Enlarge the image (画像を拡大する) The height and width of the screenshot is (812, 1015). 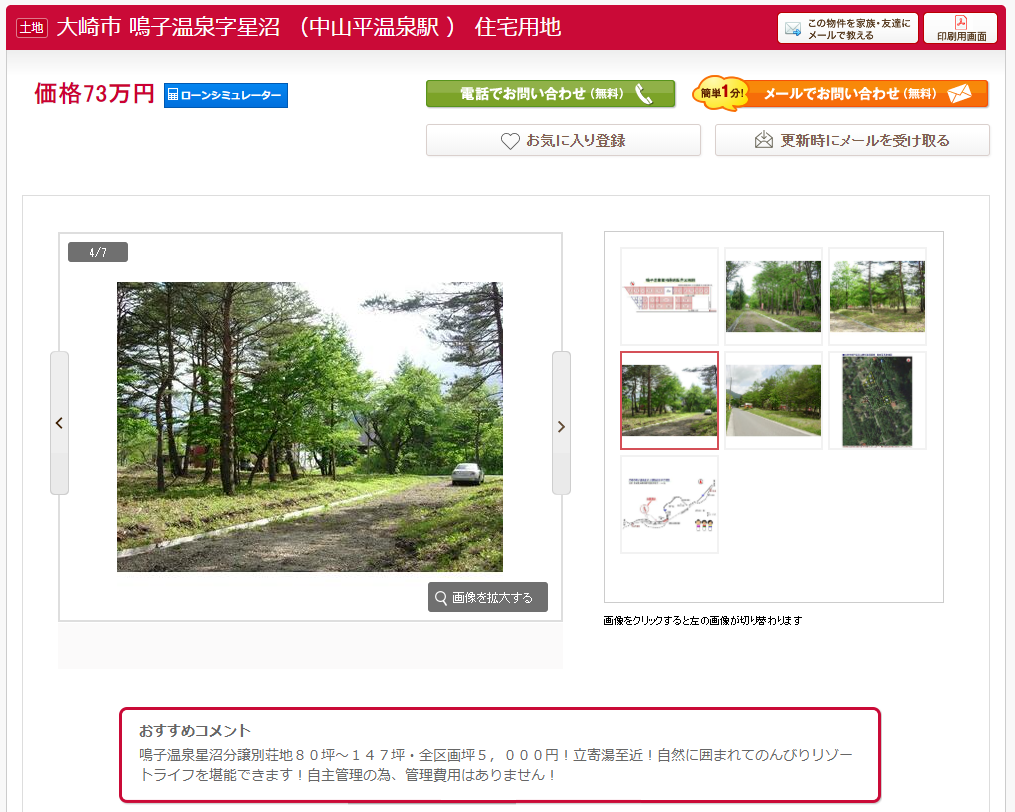[x=487, y=597]
